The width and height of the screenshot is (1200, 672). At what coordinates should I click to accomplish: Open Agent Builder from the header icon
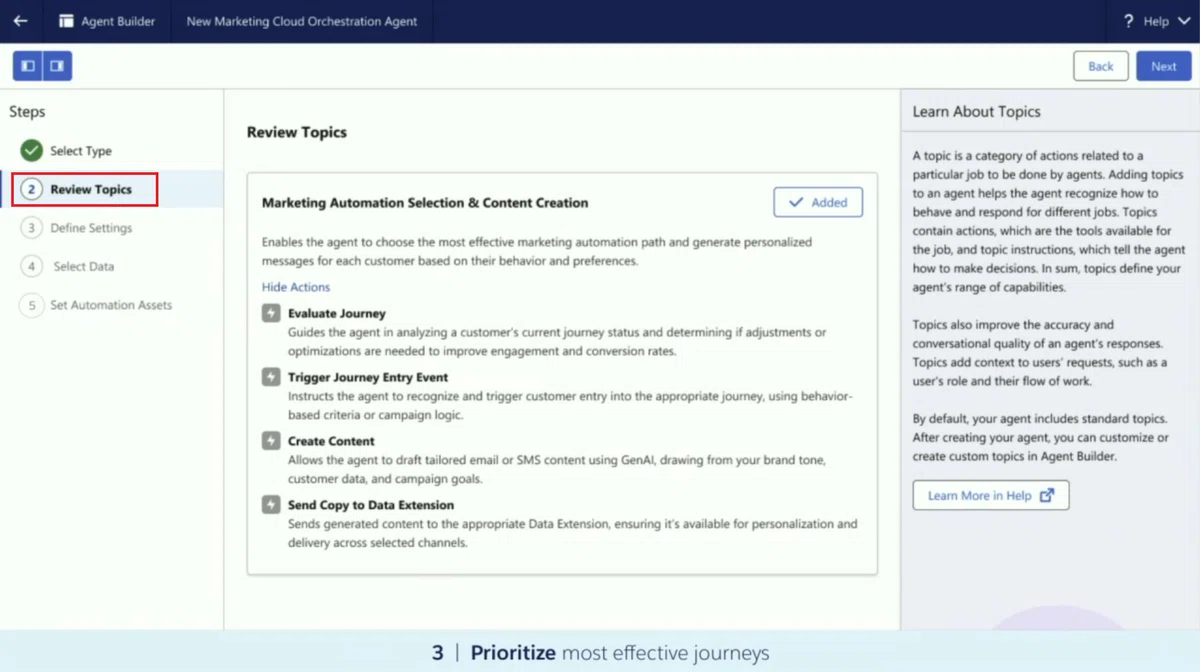(67, 21)
